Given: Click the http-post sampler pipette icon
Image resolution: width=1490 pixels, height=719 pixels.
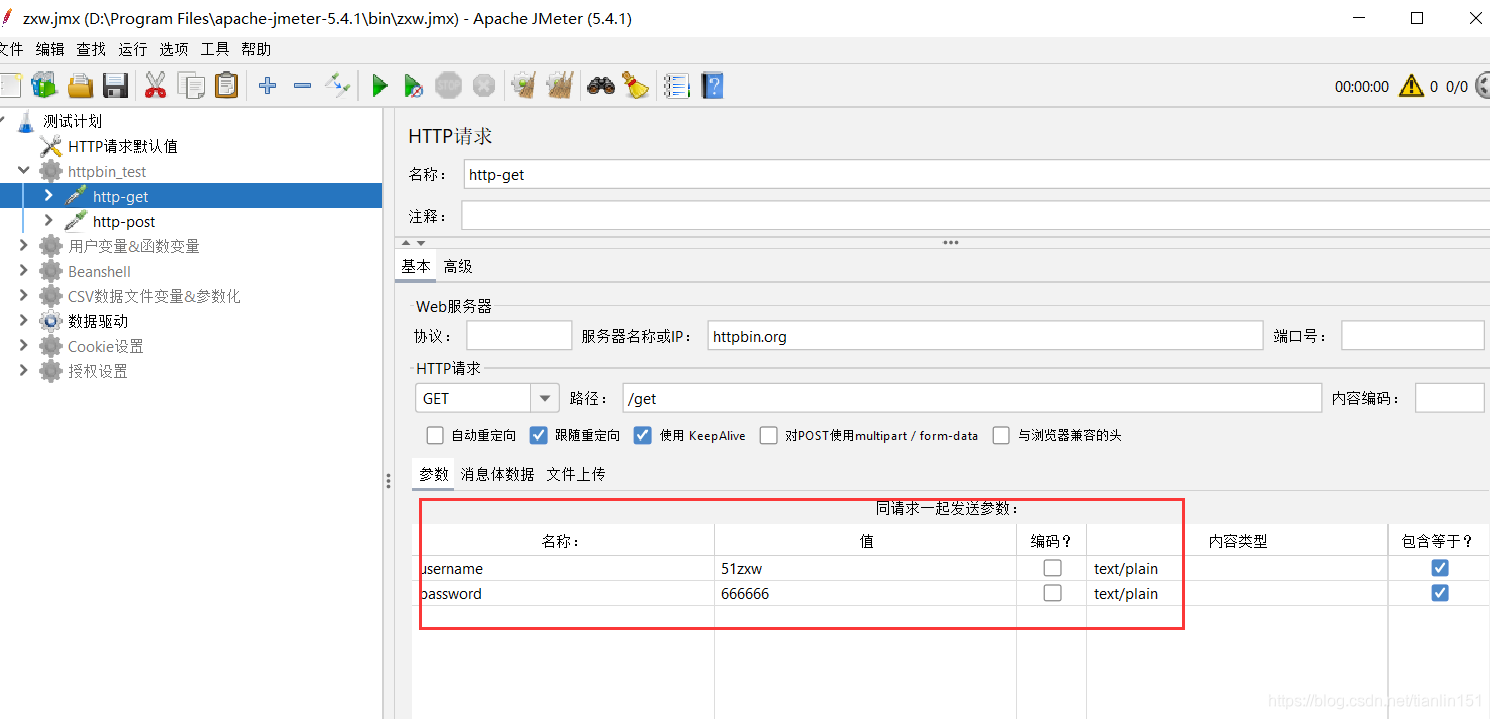Looking at the screenshot, I should (x=76, y=221).
